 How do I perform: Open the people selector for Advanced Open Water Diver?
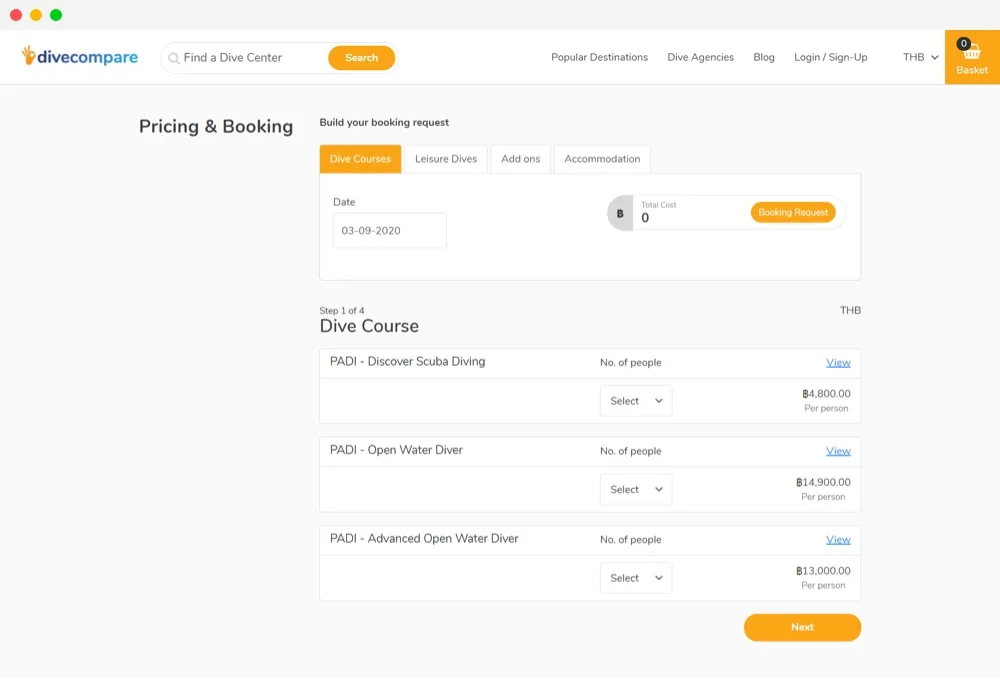tap(635, 577)
